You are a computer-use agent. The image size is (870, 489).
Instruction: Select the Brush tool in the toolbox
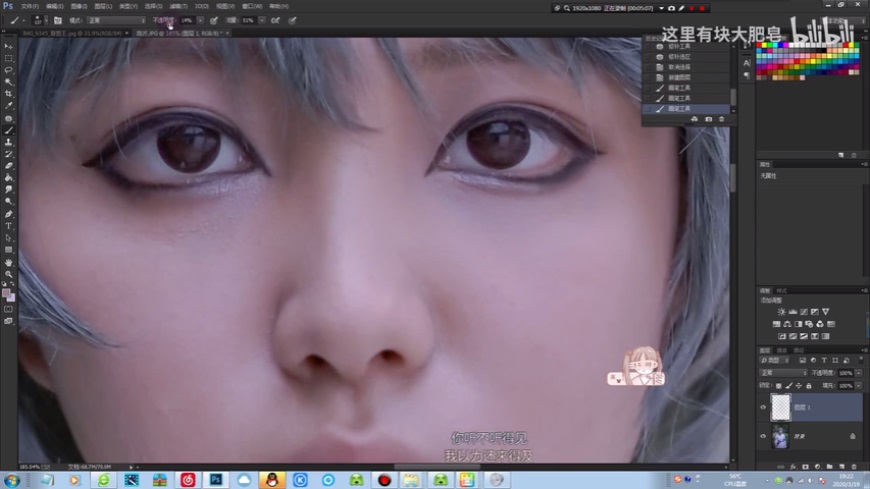9,130
